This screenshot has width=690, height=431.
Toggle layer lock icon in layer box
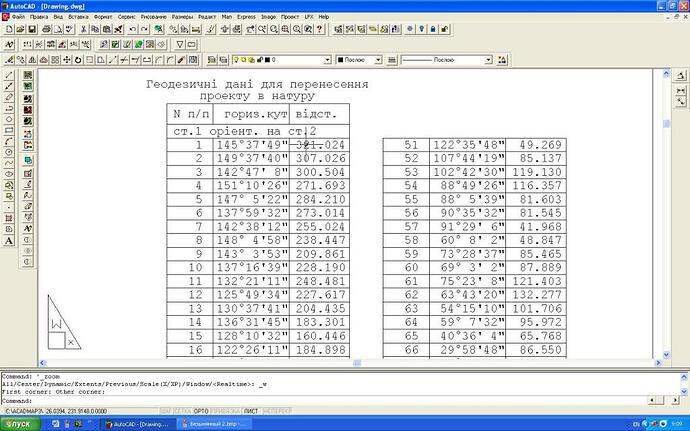[x=260, y=60]
